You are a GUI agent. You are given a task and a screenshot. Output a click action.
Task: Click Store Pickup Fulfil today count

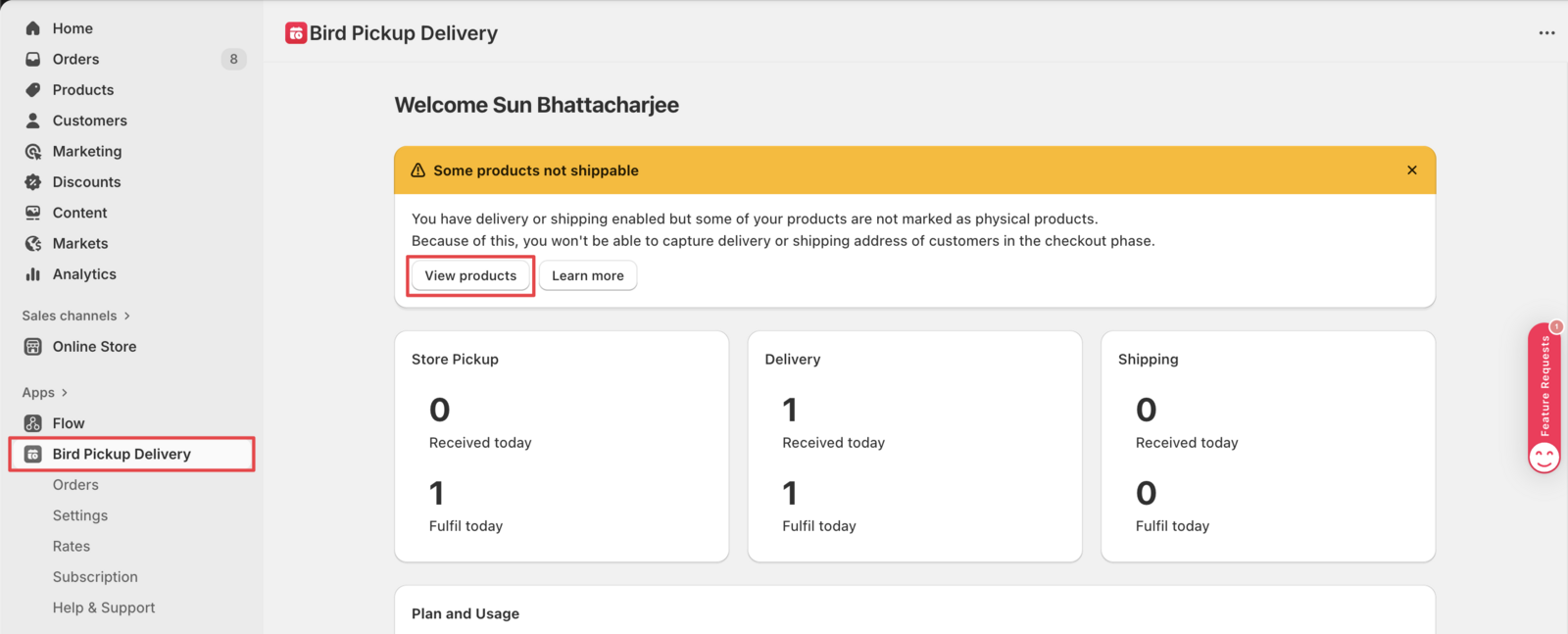tap(437, 493)
